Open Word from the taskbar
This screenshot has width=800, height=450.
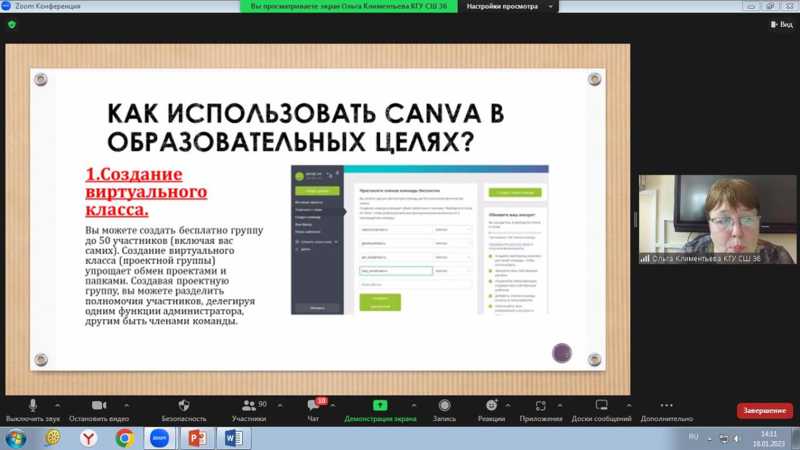(234, 438)
